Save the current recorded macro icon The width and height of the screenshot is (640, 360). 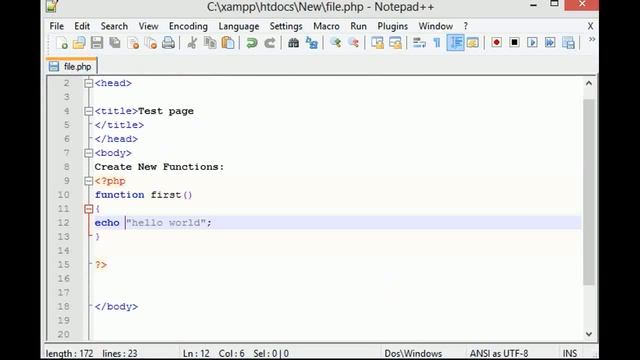pyautogui.click(x=568, y=43)
